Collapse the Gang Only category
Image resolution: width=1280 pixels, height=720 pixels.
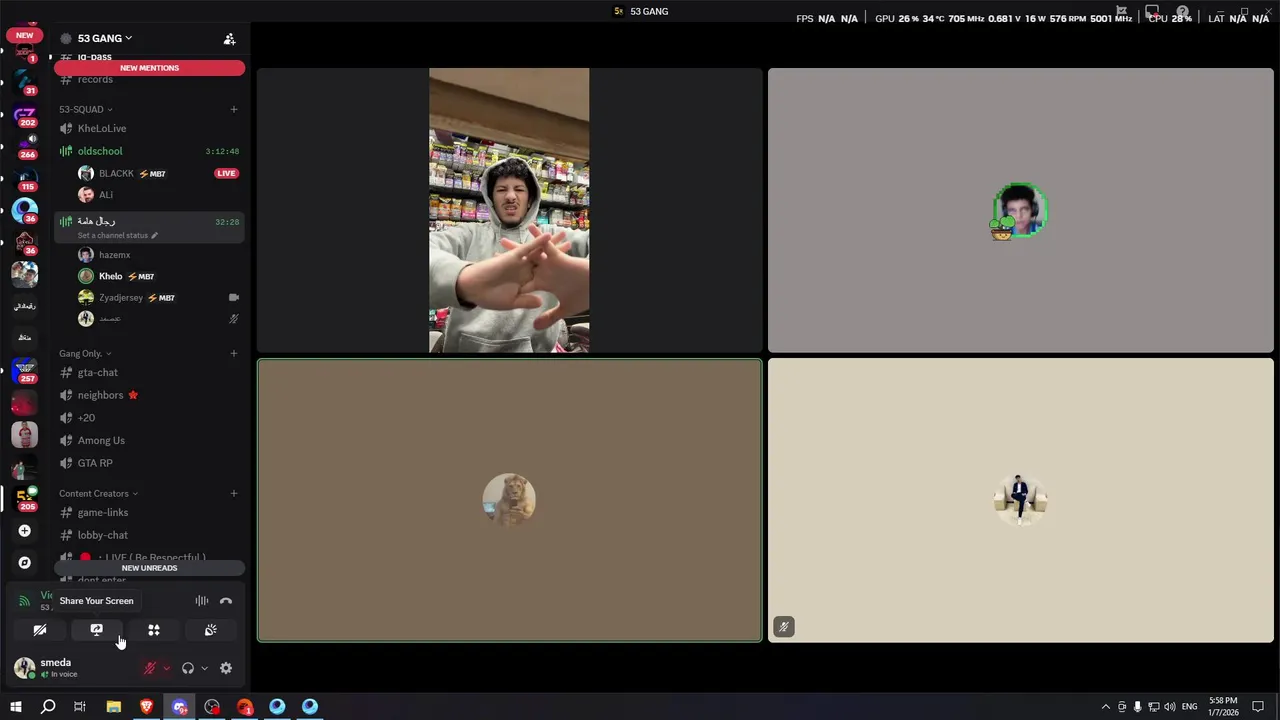click(x=85, y=353)
